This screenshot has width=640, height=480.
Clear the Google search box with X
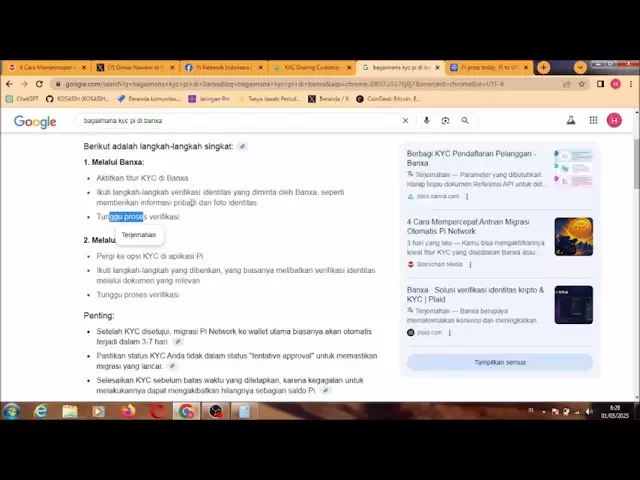pos(405,121)
